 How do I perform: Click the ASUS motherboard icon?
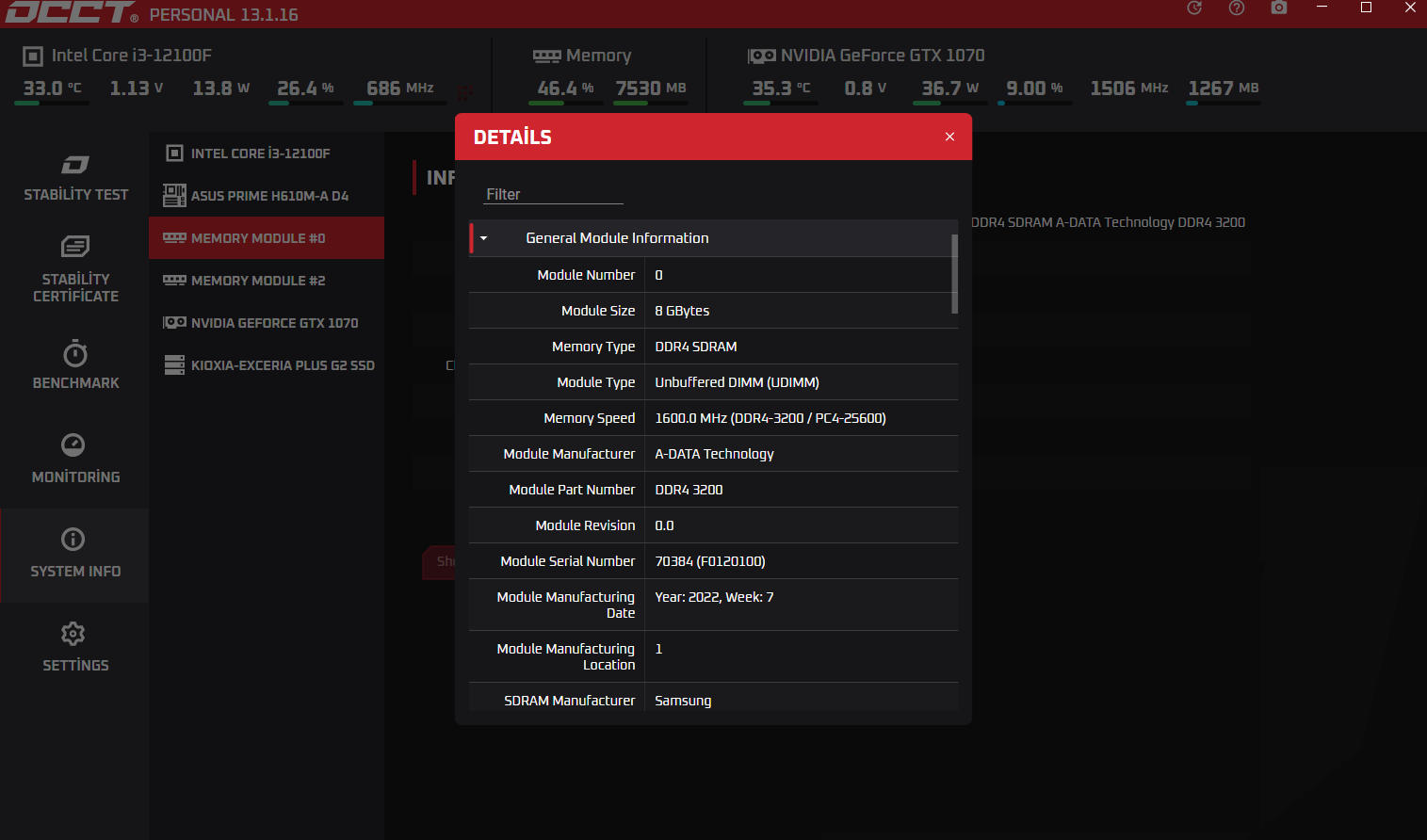tap(174, 195)
